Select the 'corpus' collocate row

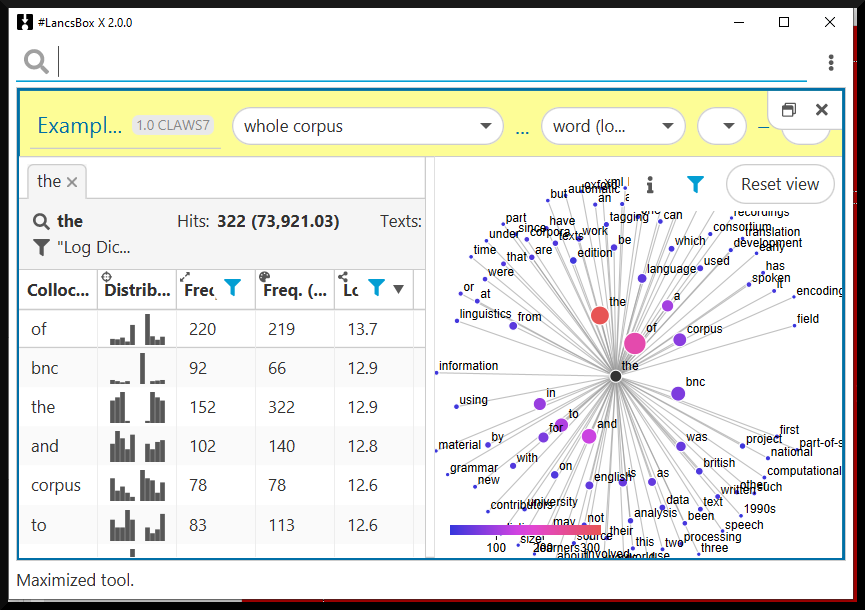click(x=55, y=485)
